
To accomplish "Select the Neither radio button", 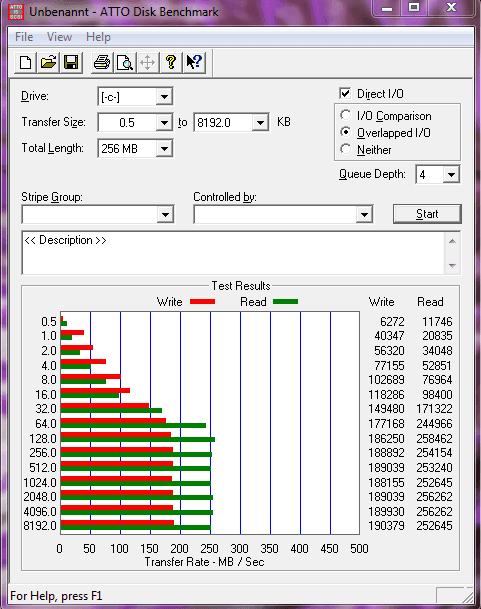I will (x=345, y=150).
